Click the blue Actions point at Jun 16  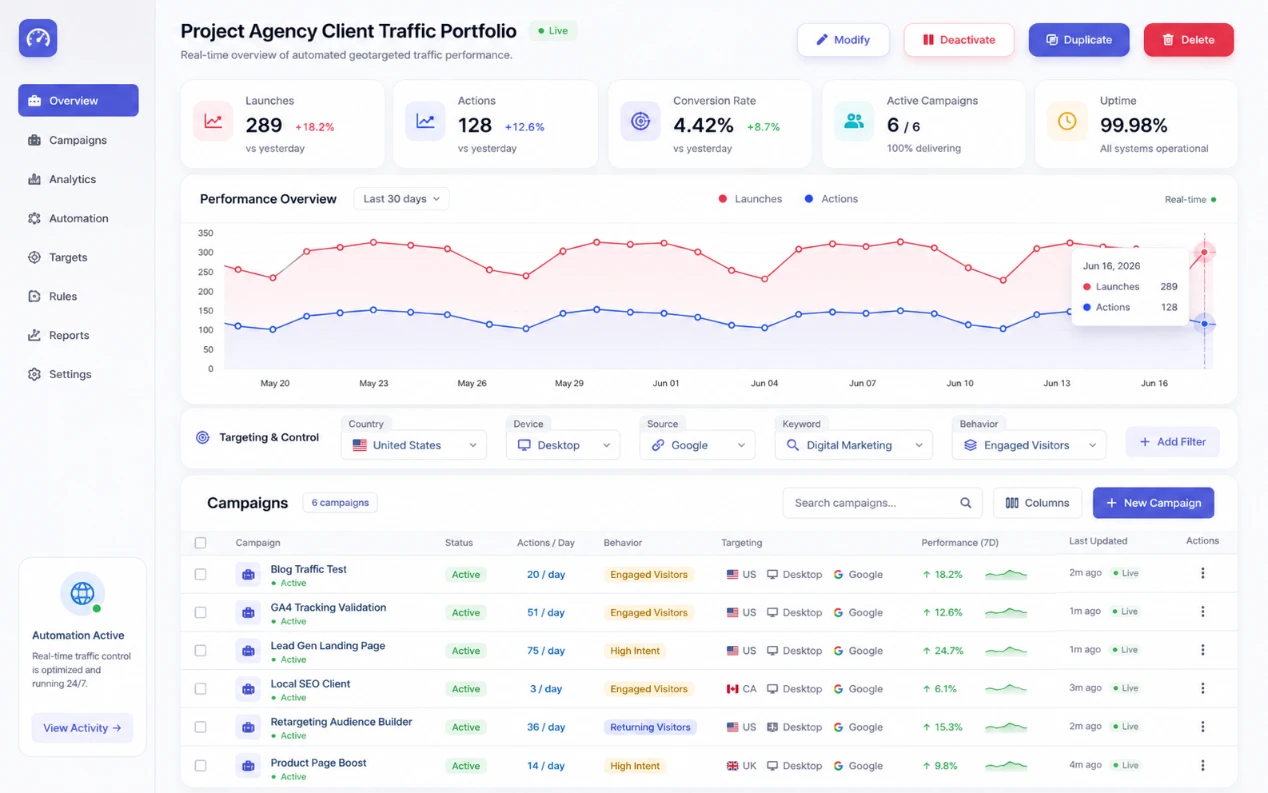(x=1205, y=324)
